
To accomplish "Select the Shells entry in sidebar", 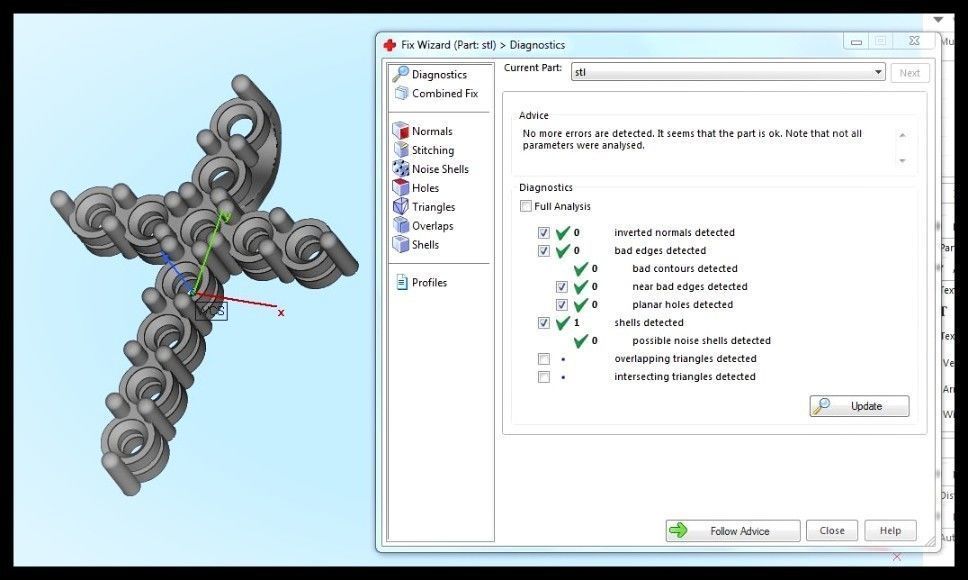I will 425,244.
